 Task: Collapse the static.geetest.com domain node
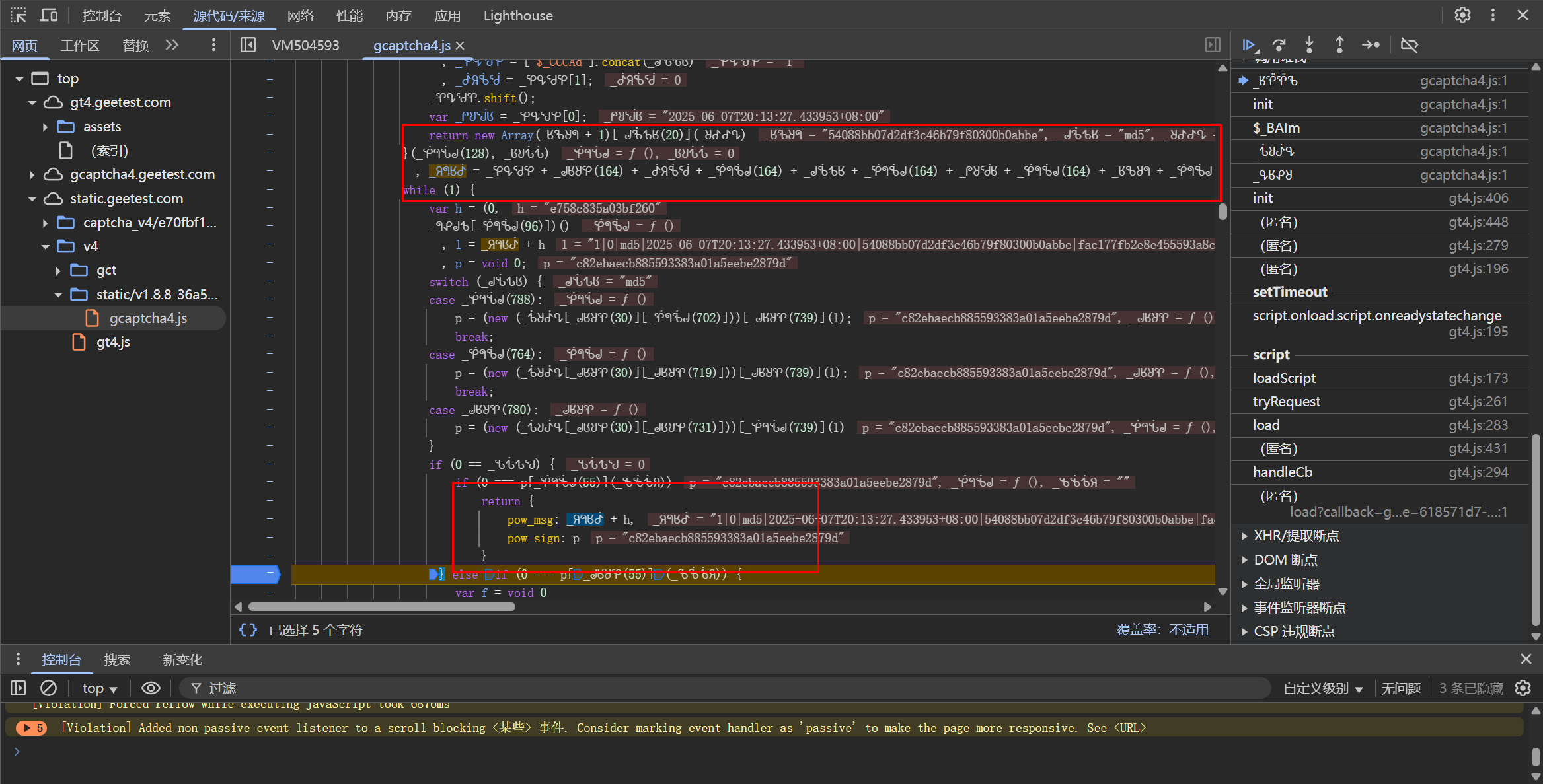tap(32, 198)
